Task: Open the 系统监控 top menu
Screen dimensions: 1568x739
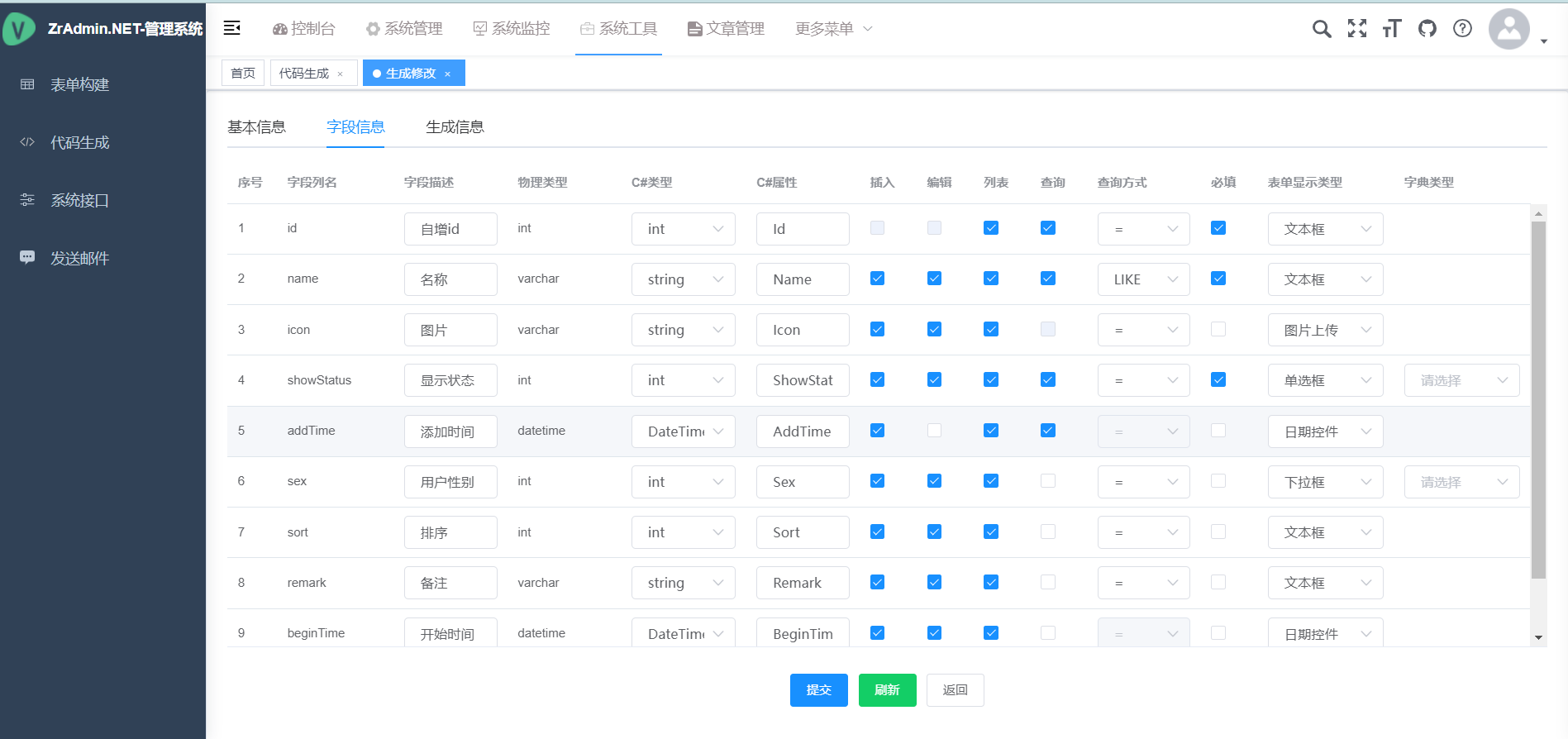Action: coord(512,29)
